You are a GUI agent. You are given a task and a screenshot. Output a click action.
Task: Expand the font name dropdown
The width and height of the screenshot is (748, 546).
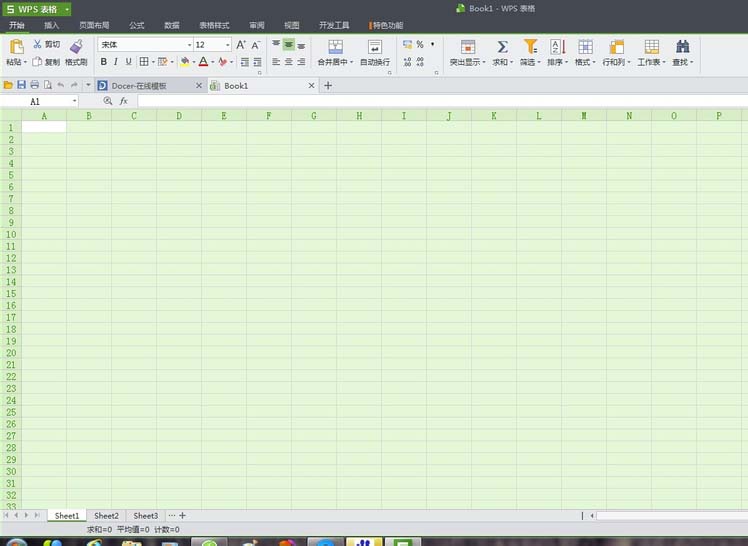tap(189, 45)
